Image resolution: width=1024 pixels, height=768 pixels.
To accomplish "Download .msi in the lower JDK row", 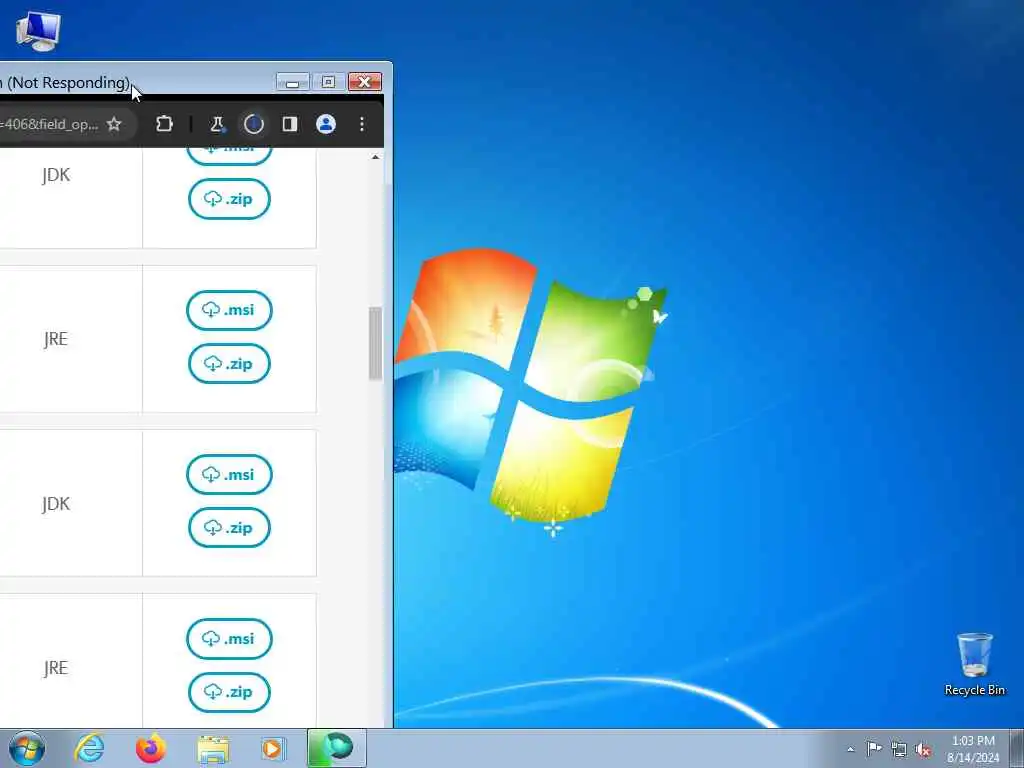I will tap(229, 475).
